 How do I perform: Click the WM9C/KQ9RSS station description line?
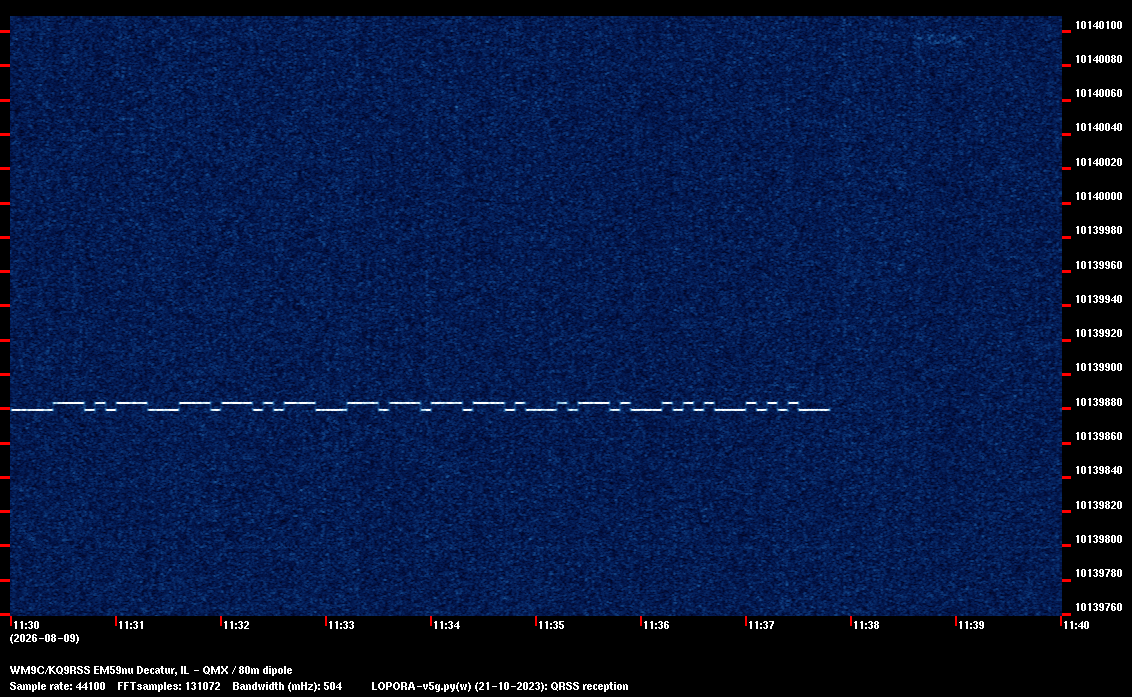pyautogui.click(x=151, y=670)
